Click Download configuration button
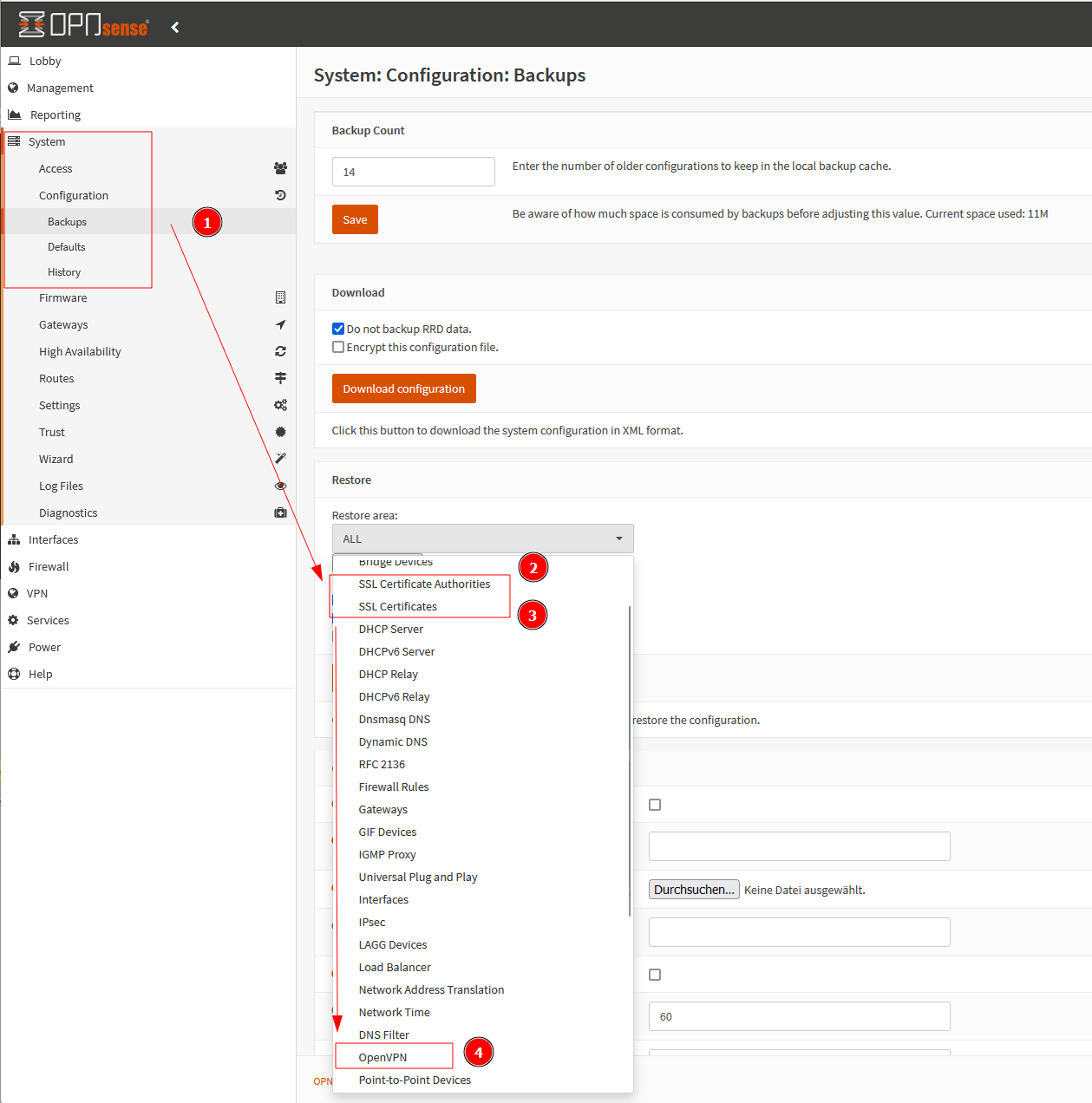The image size is (1092, 1103). click(x=404, y=388)
